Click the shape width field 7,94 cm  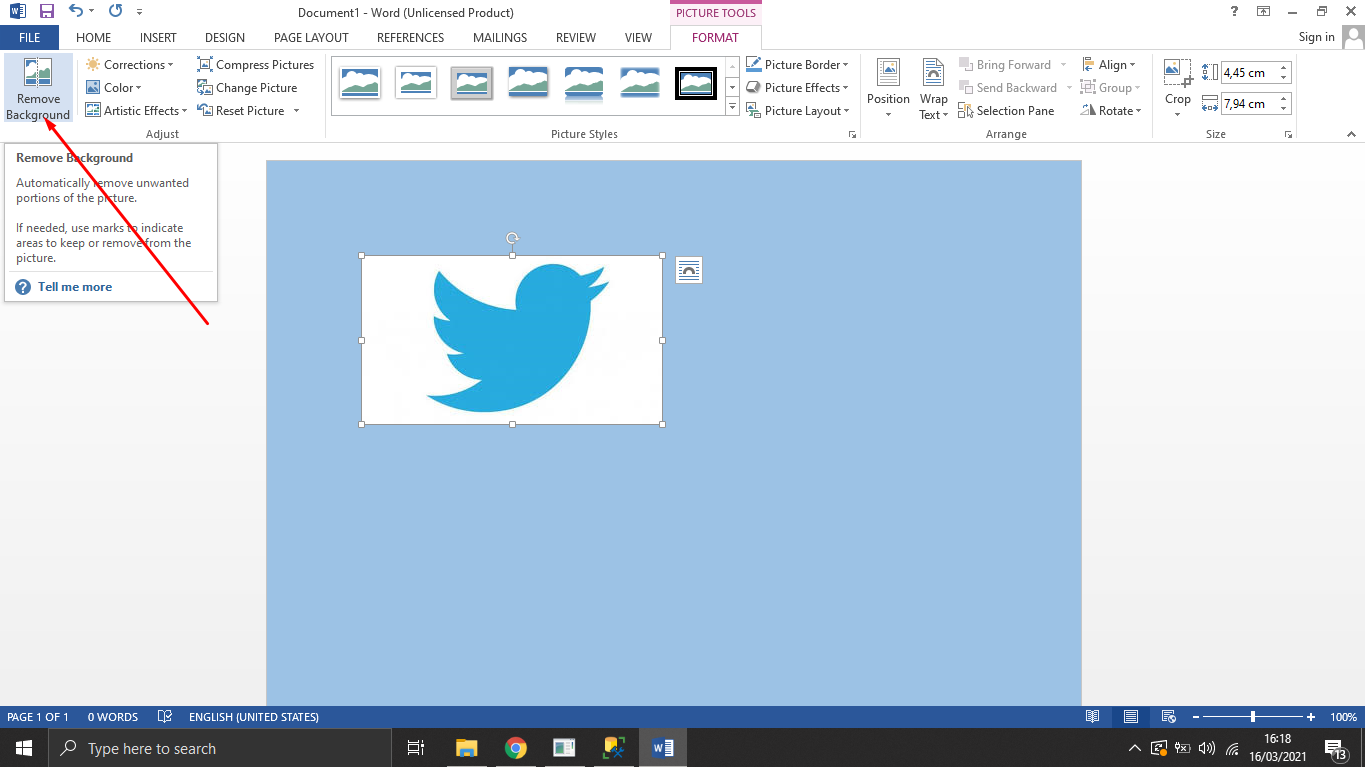click(x=1248, y=103)
